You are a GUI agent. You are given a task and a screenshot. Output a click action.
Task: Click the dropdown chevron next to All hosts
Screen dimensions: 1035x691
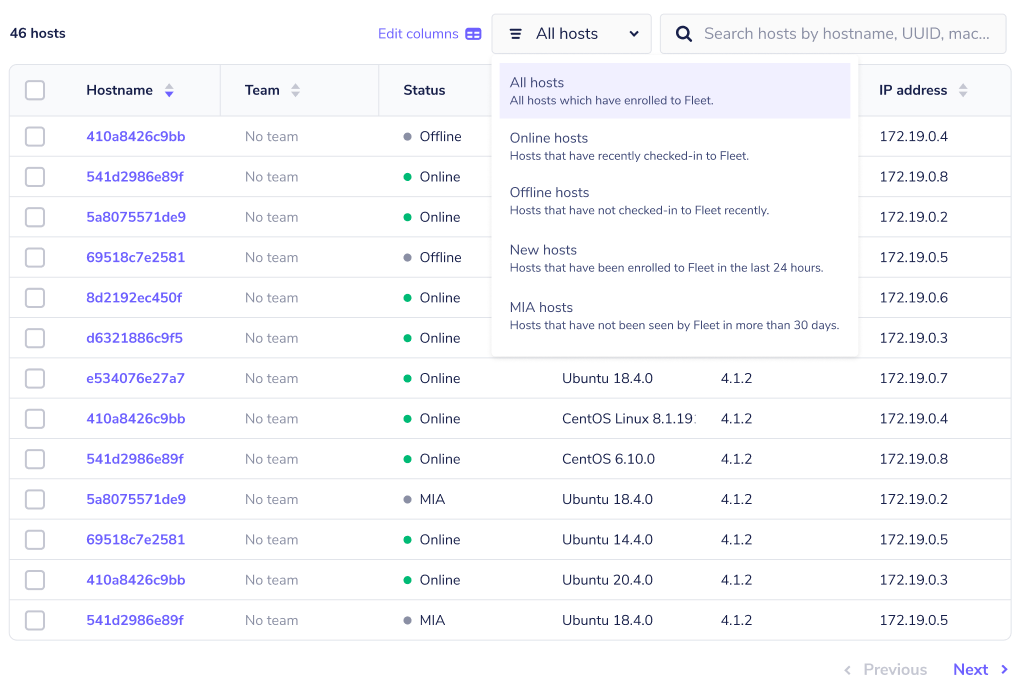tap(634, 34)
